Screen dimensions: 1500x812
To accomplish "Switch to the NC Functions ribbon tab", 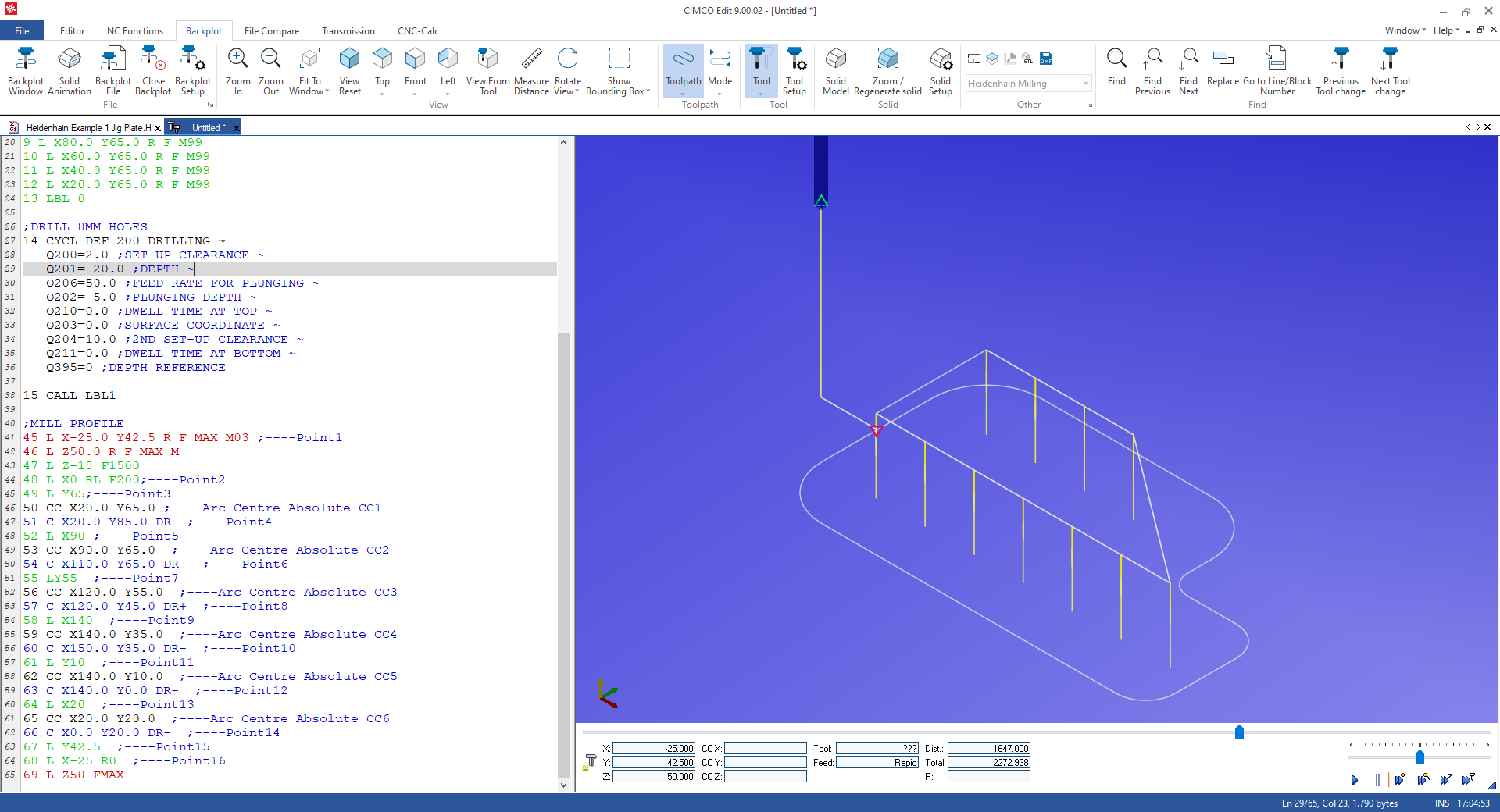I will 135,31.
